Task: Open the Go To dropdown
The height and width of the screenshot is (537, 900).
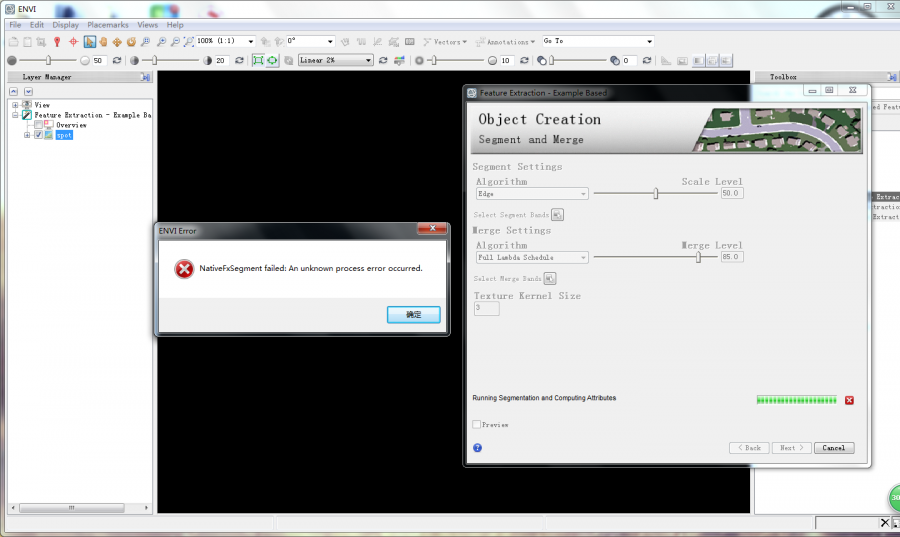Action: 649,41
